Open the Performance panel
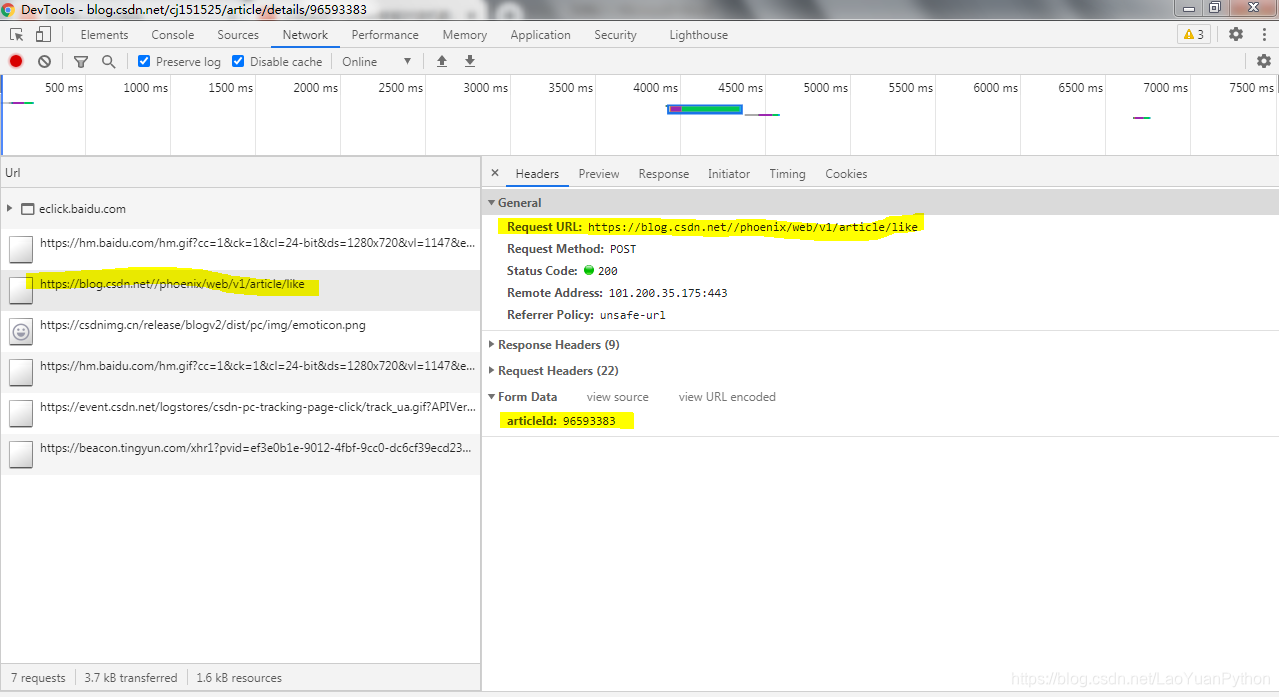Viewport: 1279px width, 697px height. [x=385, y=34]
